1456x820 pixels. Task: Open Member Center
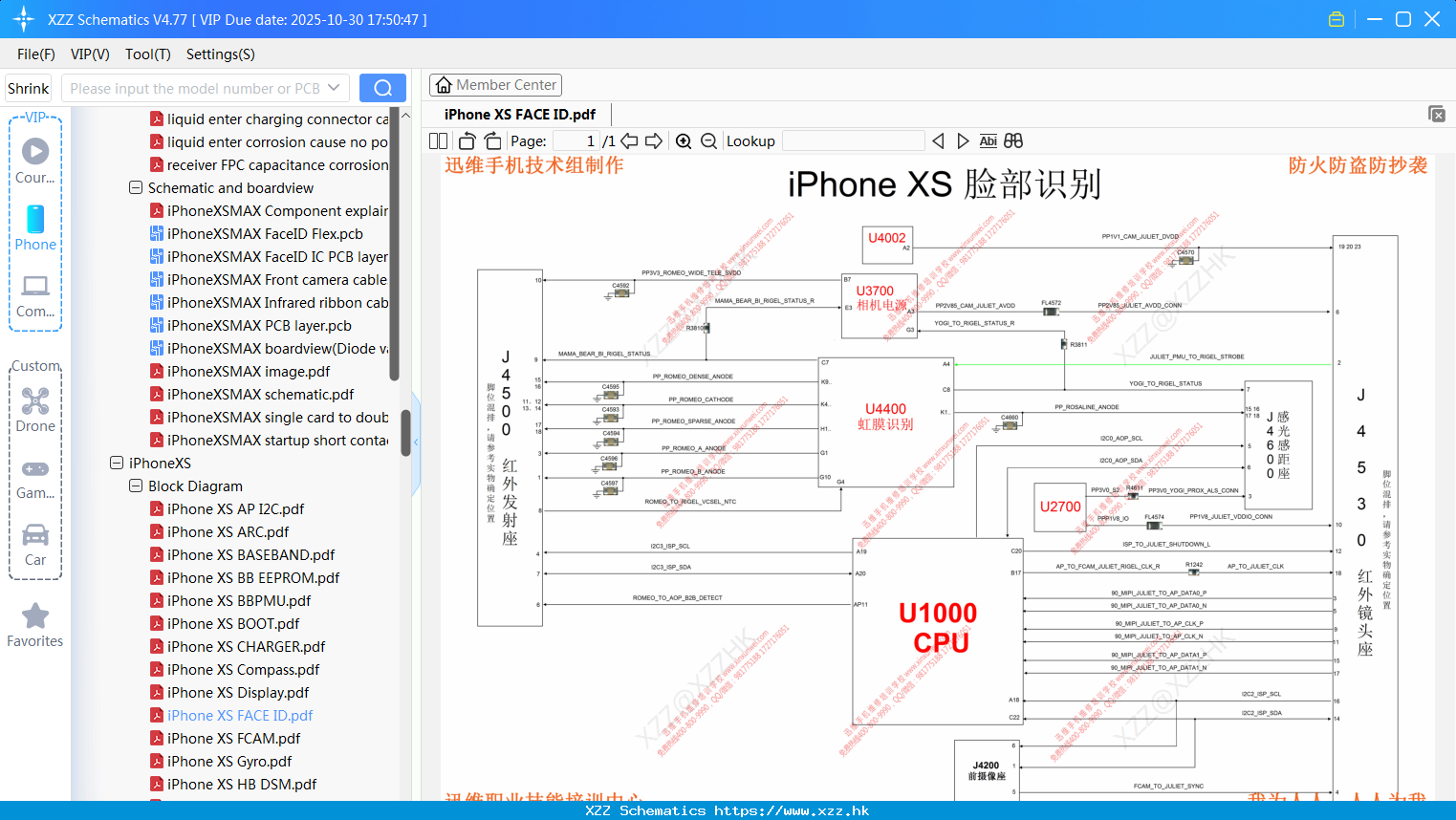coord(495,85)
